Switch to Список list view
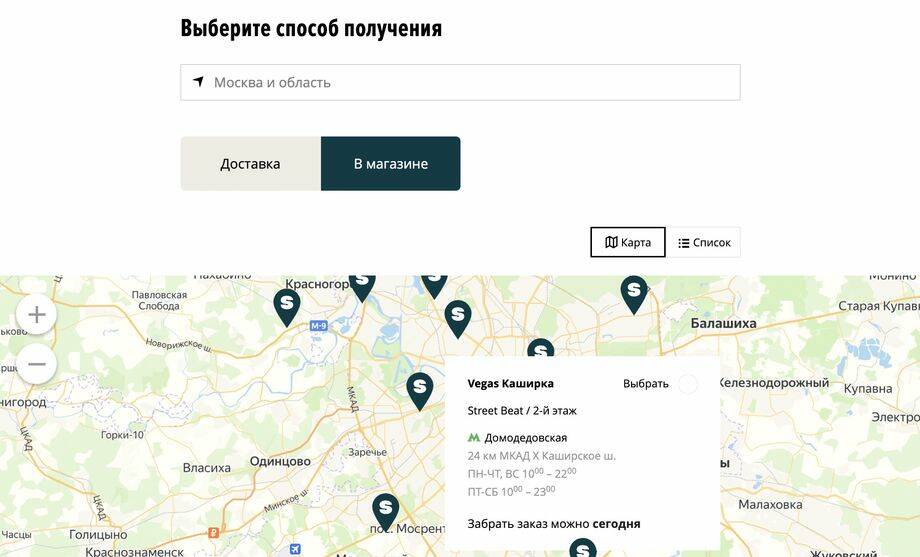The image size is (920, 557). (703, 242)
